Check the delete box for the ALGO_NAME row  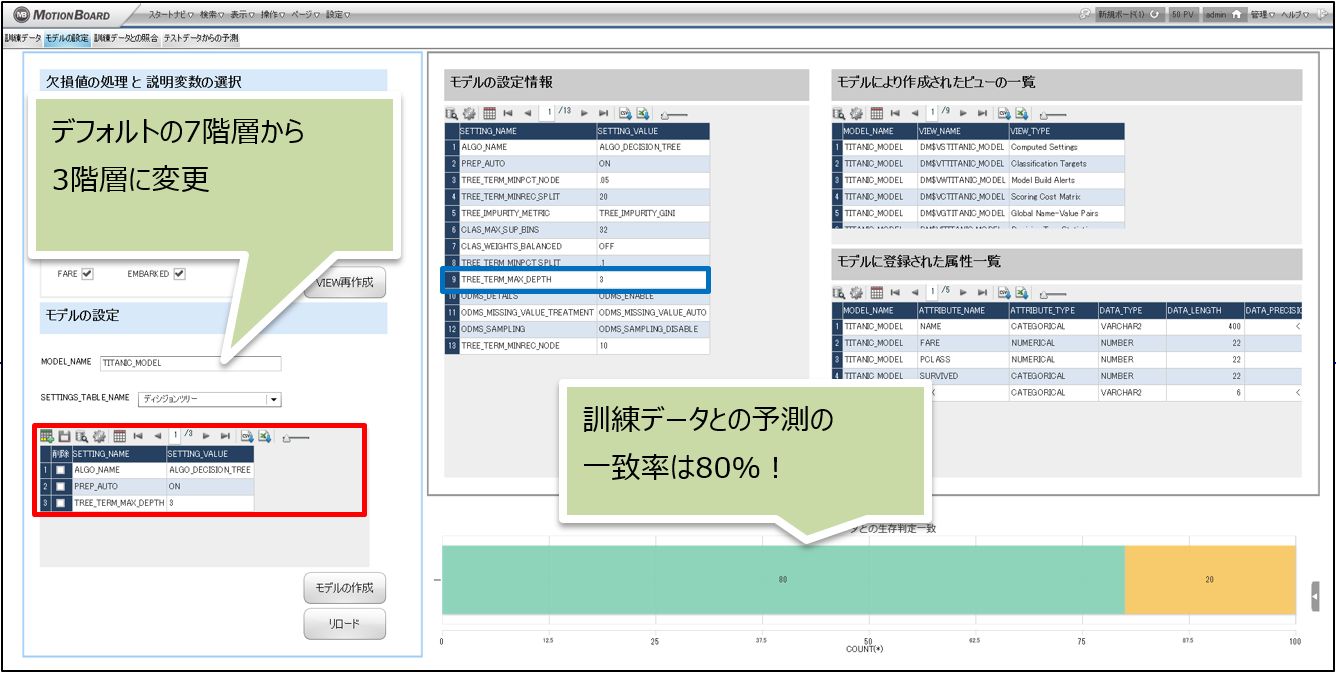point(60,470)
